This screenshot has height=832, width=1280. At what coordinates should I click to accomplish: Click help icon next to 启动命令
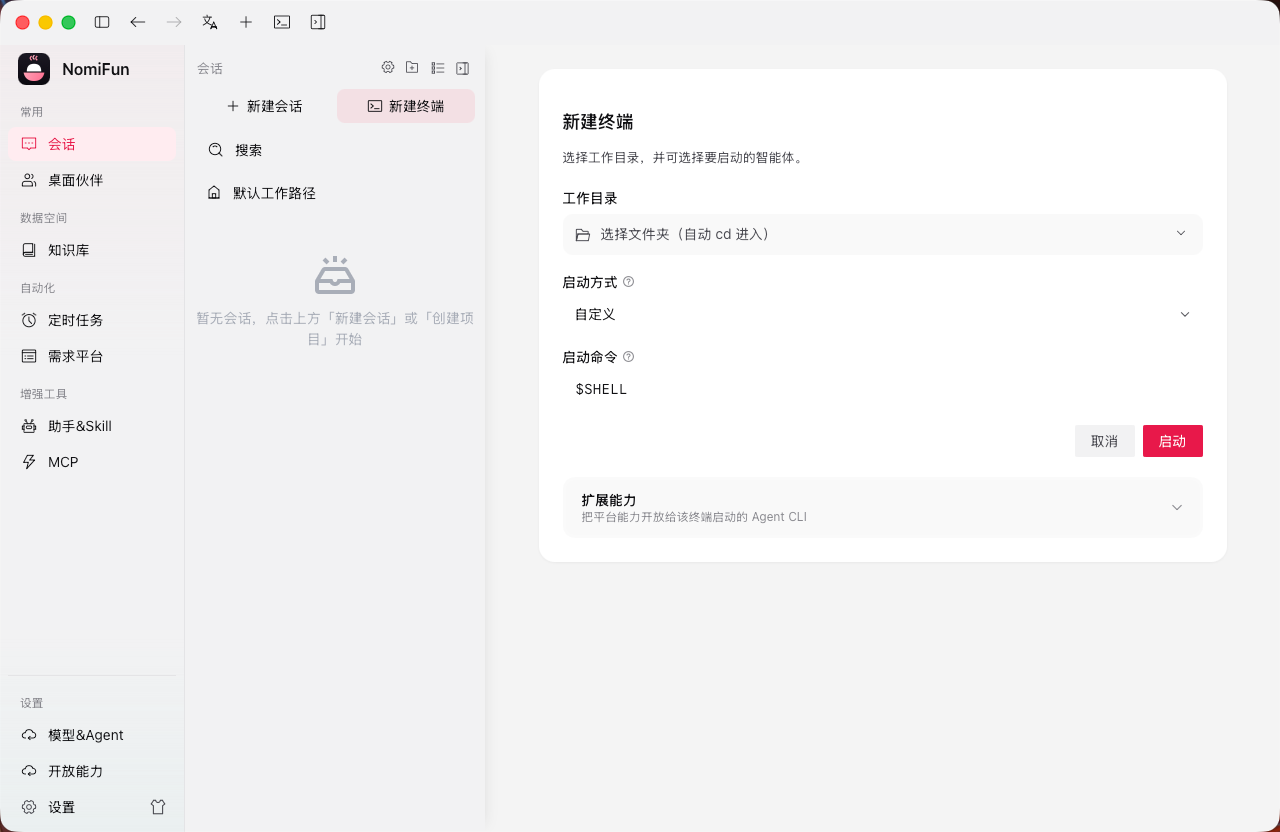[628, 357]
